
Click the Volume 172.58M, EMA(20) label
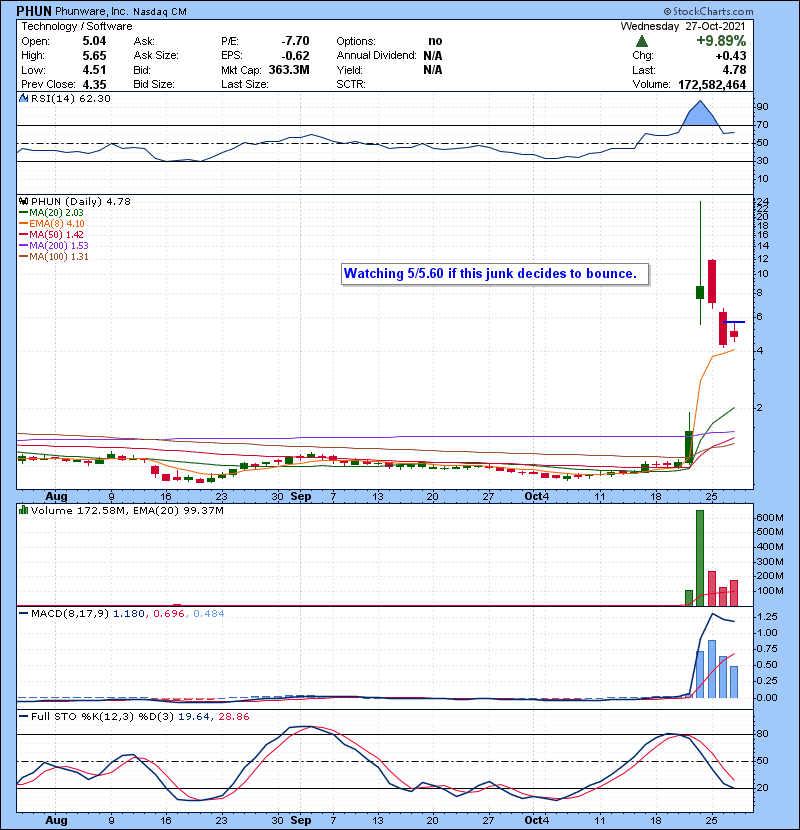[127, 511]
